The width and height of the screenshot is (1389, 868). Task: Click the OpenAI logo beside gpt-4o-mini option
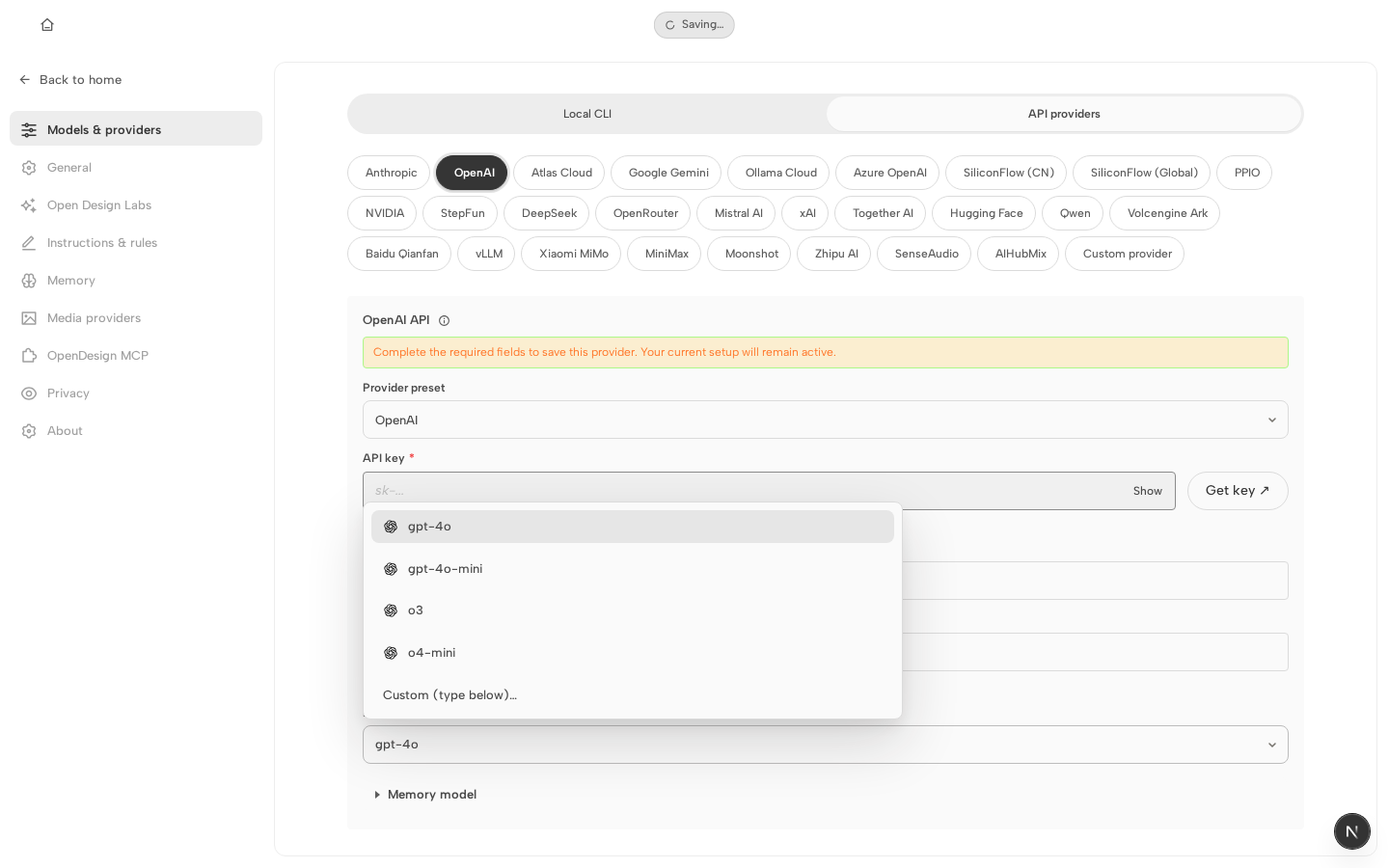(x=391, y=569)
